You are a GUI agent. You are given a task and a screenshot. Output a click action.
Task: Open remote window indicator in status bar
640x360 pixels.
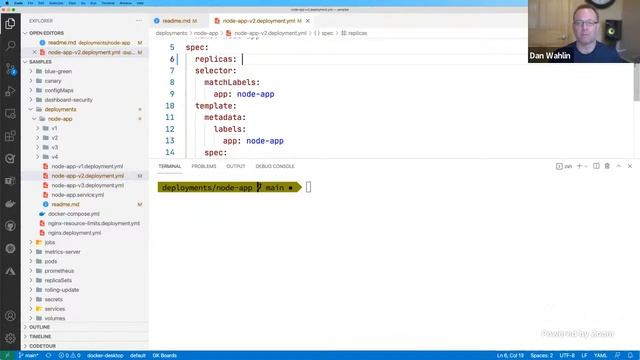coord(7,356)
